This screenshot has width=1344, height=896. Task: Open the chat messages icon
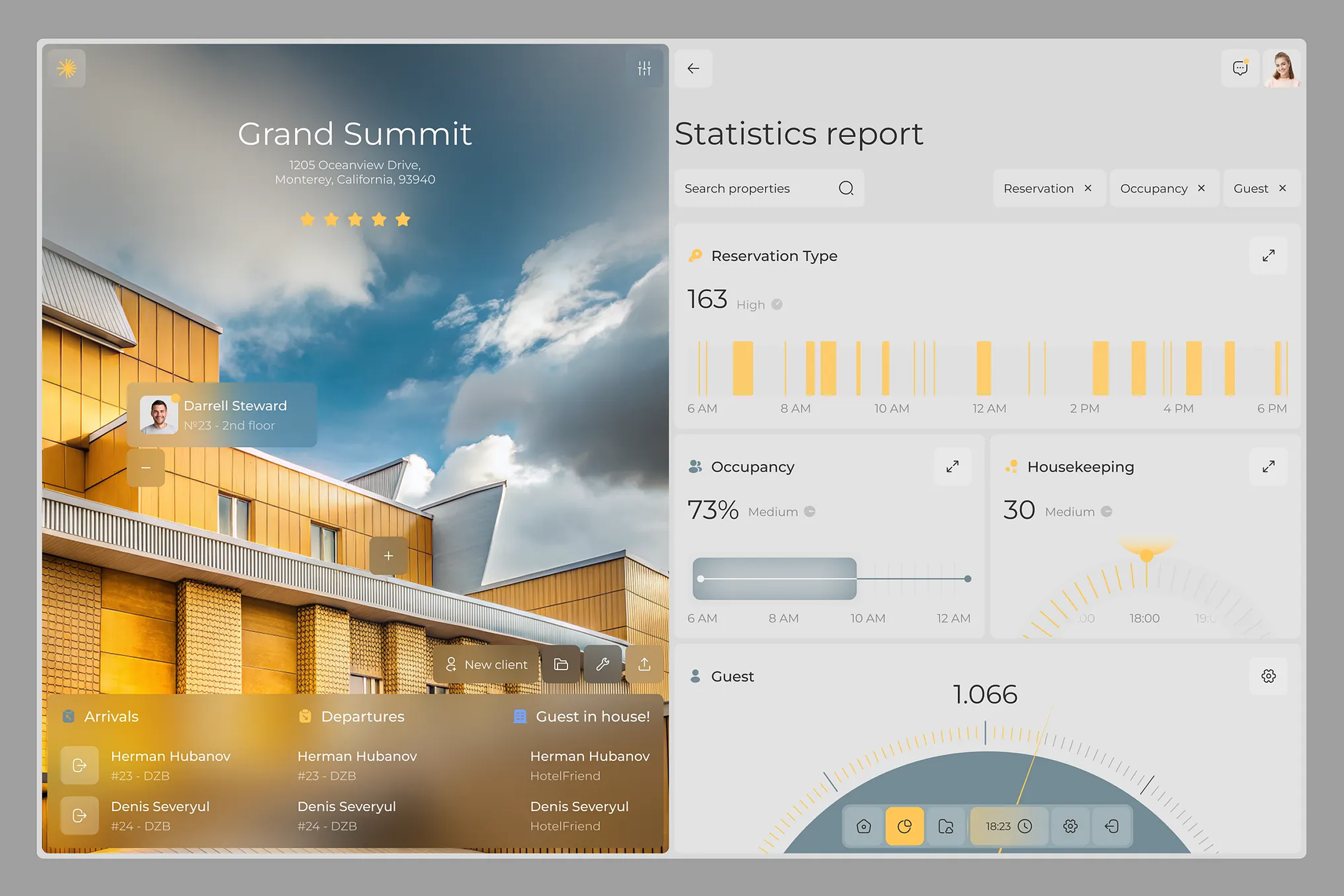(1240, 68)
